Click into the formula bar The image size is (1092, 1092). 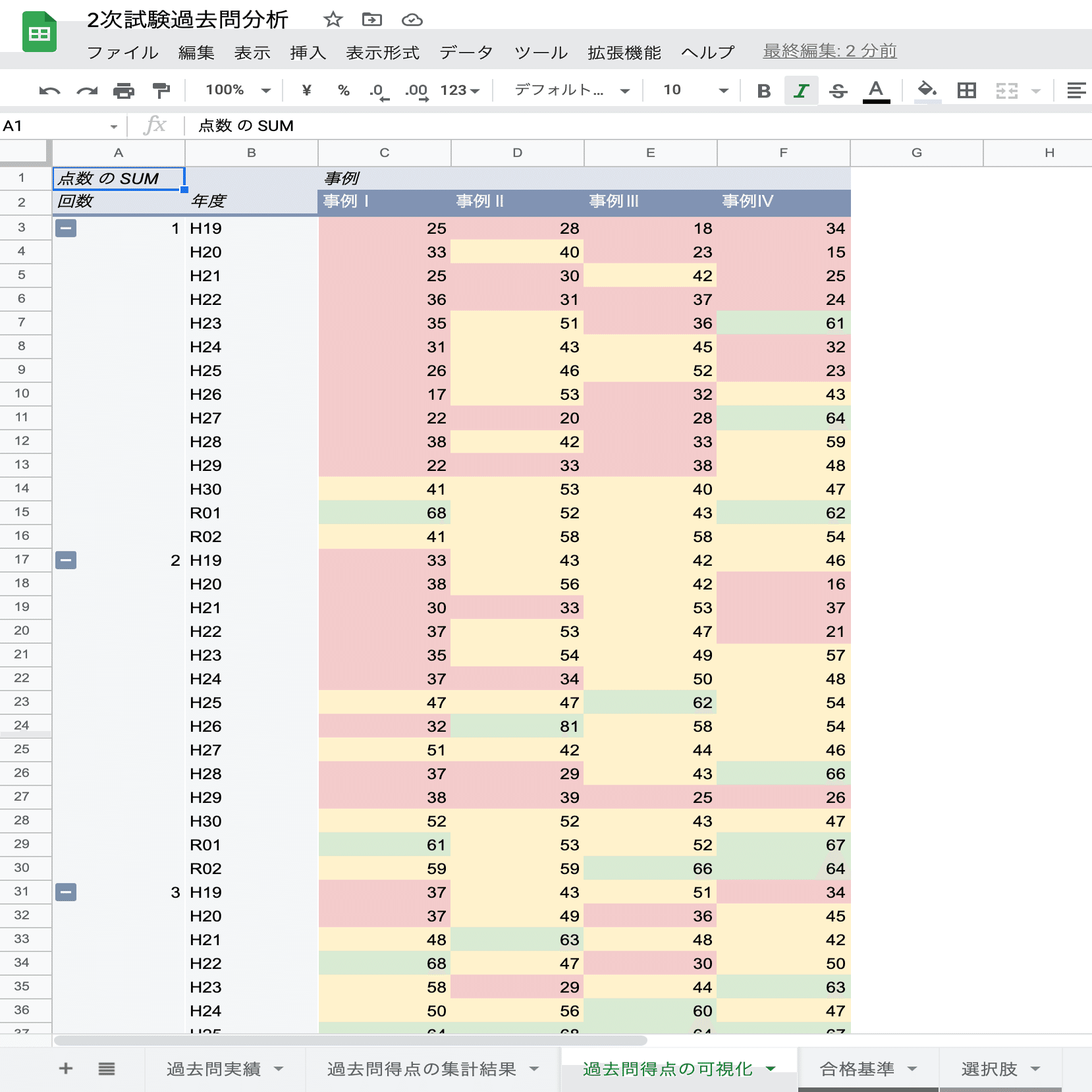tap(639, 126)
